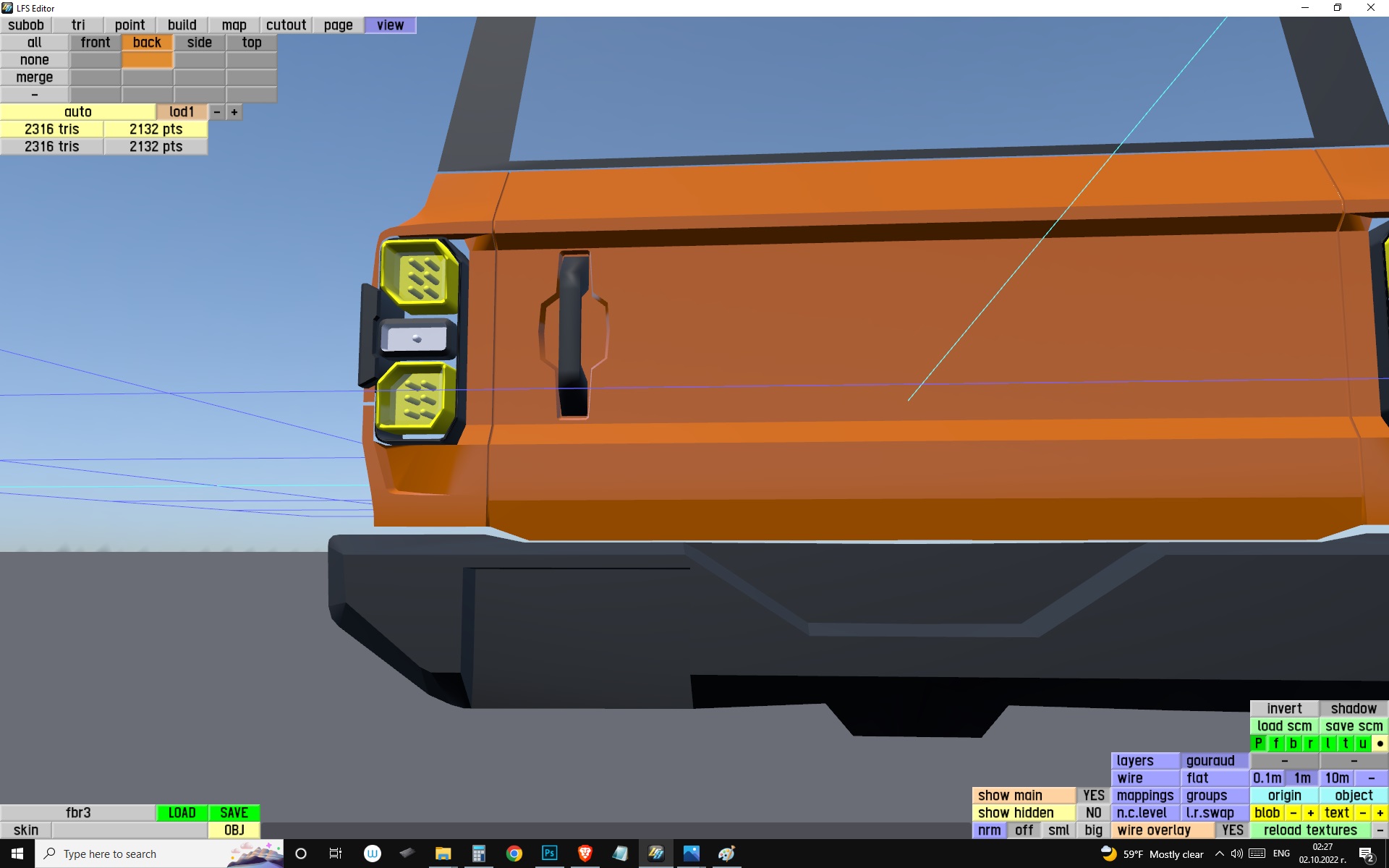Increase text size with plus button
Image resolution: width=1389 pixels, height=868 pixels.
(1380, 813)
